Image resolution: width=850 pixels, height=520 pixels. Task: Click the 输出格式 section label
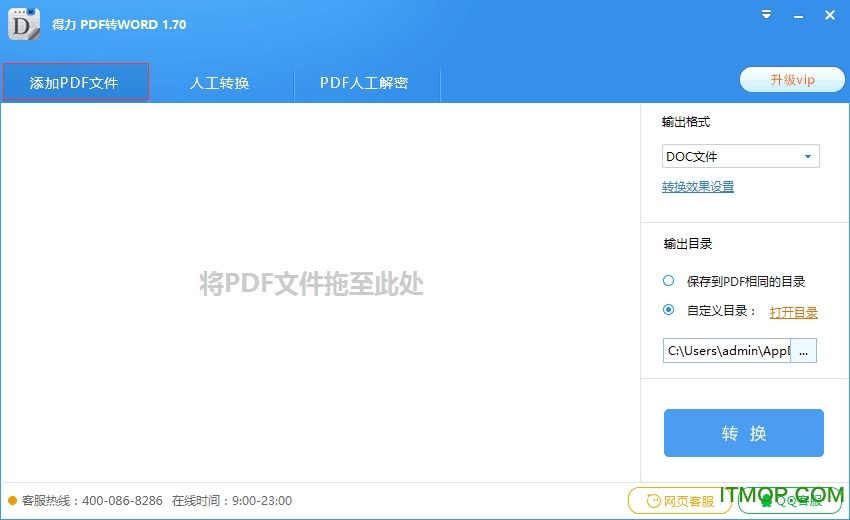[x=686, y=122]
